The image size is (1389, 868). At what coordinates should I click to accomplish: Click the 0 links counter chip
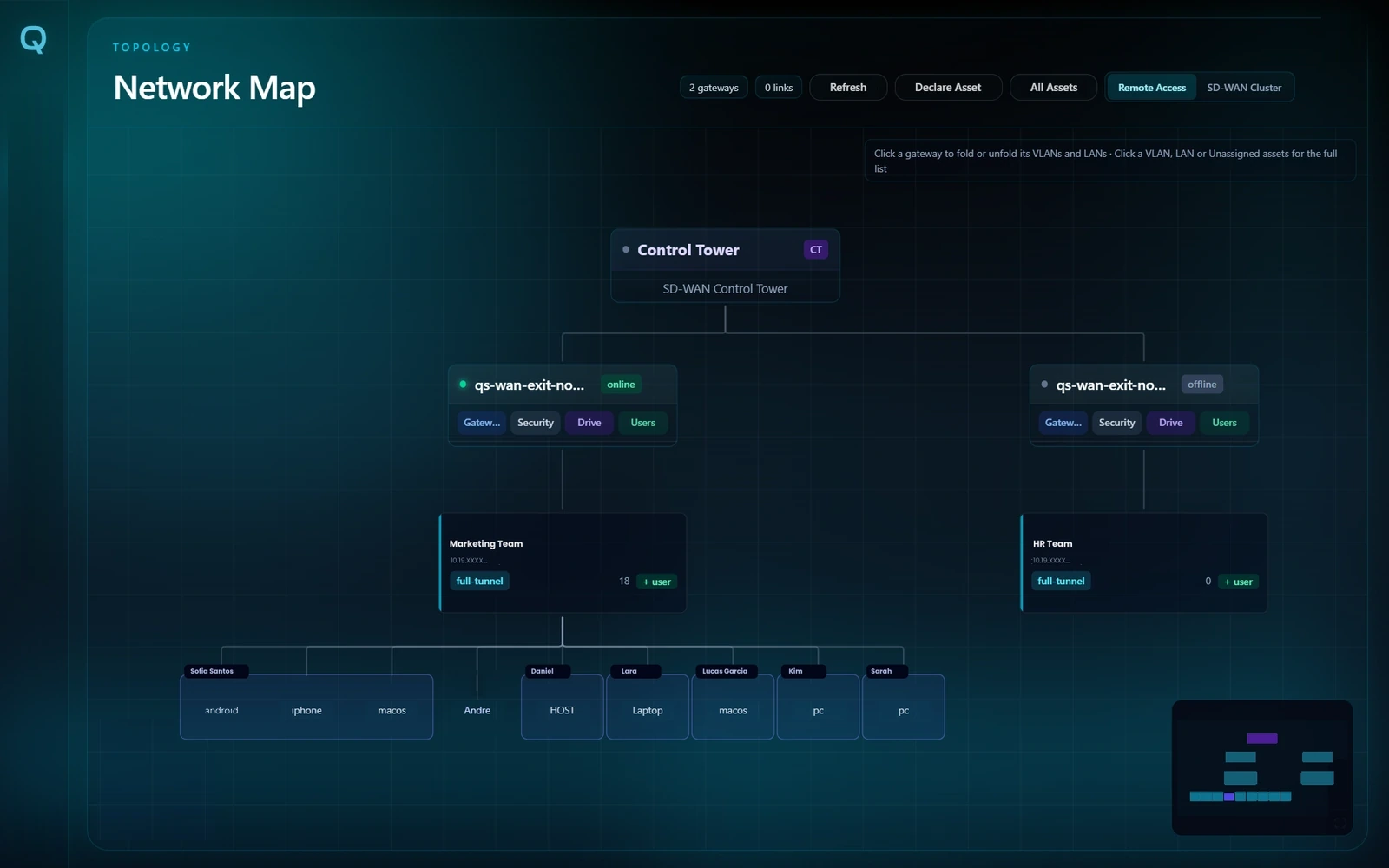click(x=779, y=88)
